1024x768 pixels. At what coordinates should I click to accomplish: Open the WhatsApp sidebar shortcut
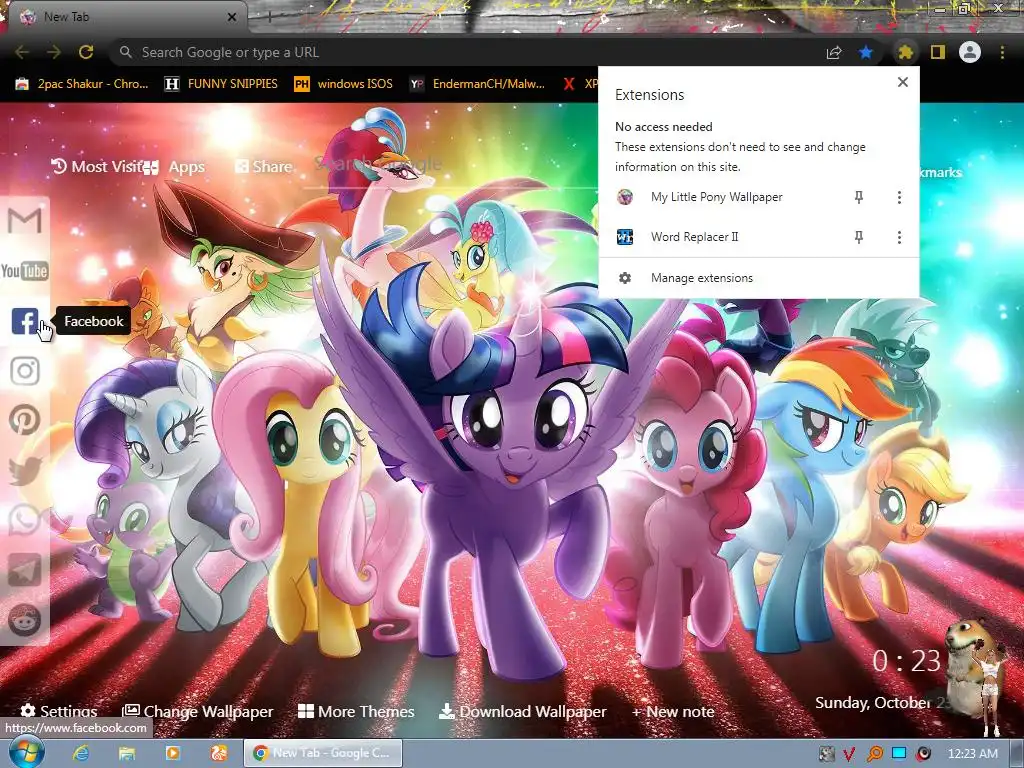(24, 520)
